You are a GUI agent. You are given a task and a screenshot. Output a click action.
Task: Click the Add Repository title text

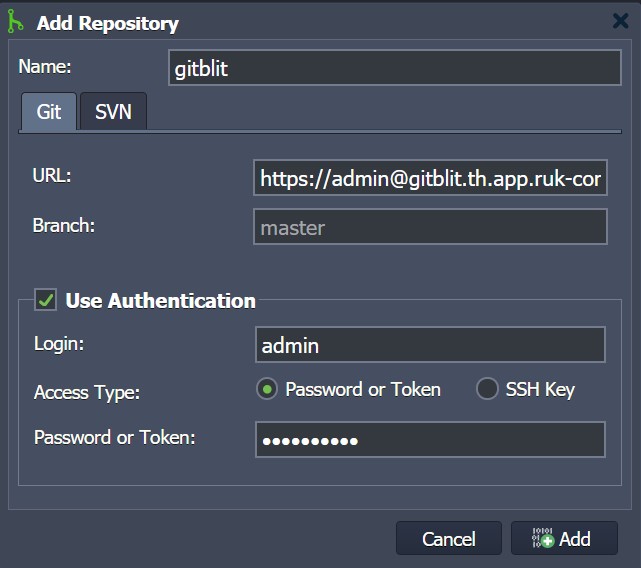[x=108, y=23]
